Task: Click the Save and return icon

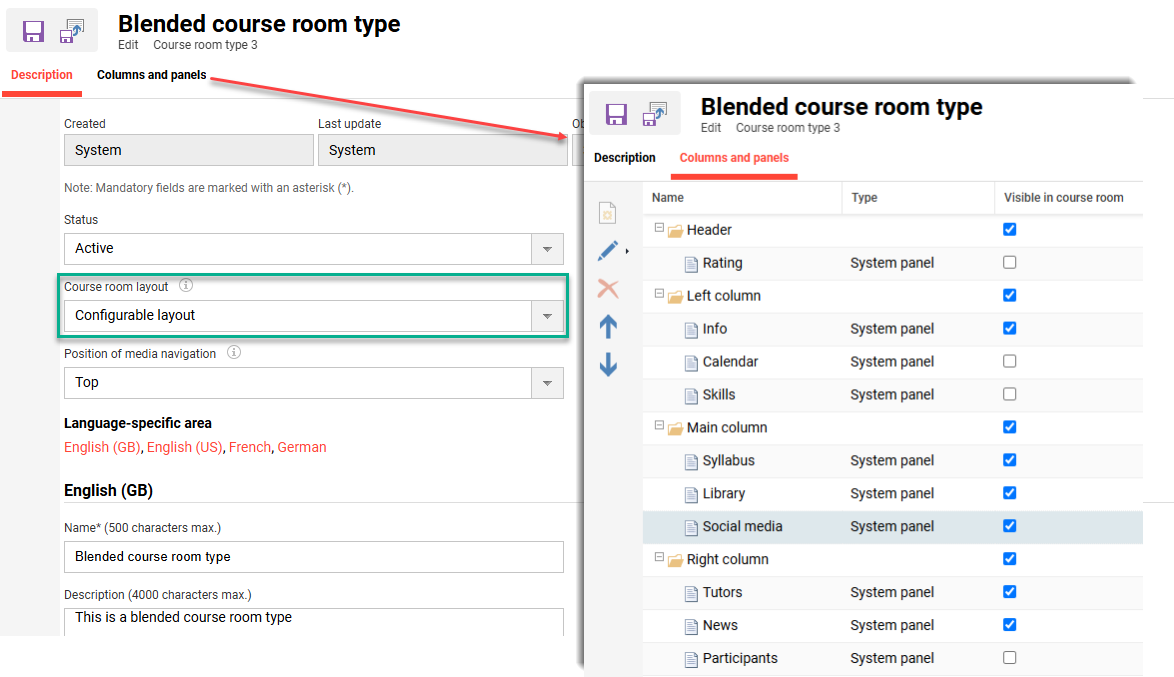Action: 70,29
